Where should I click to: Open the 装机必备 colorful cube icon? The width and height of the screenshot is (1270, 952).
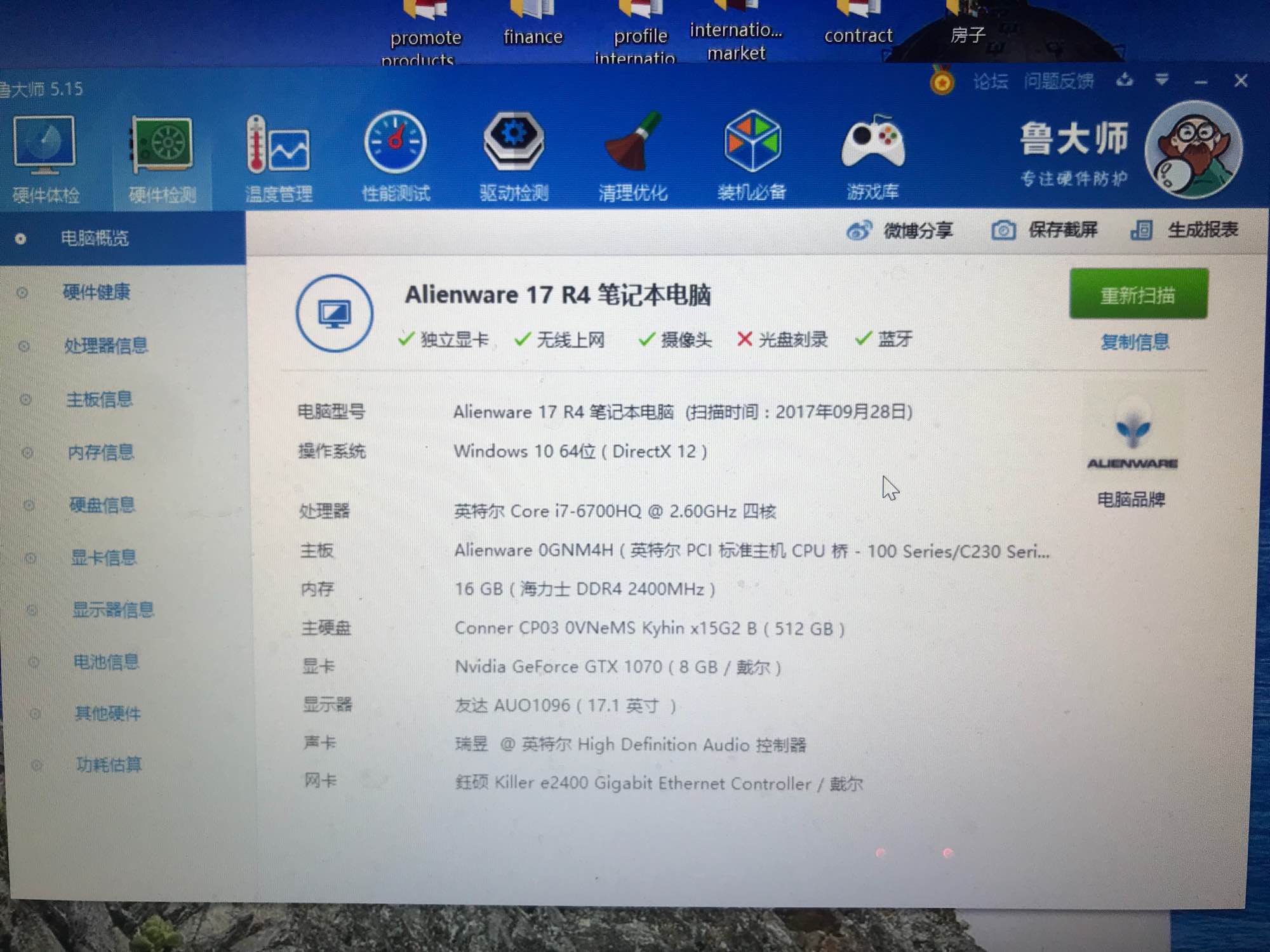(x=752, y=142)
